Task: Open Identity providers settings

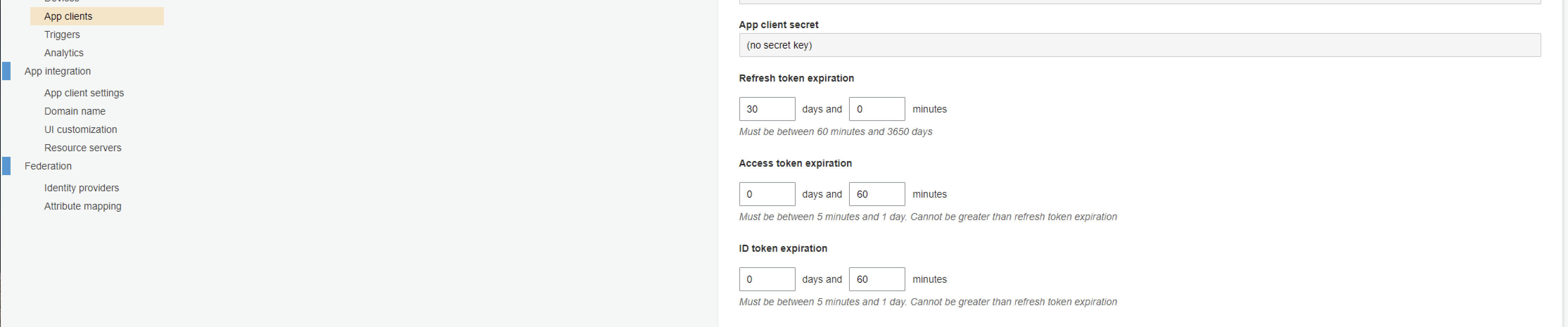Action: 82,187
